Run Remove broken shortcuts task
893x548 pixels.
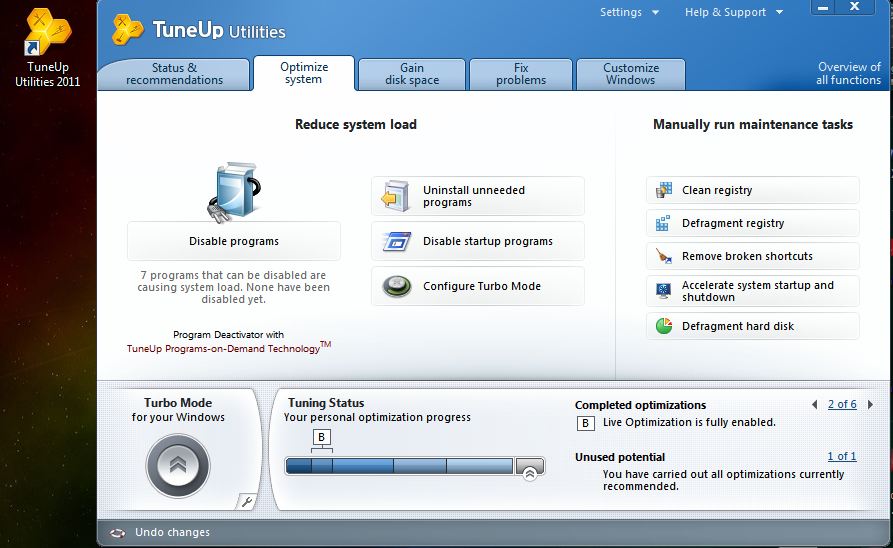[753, 256]
